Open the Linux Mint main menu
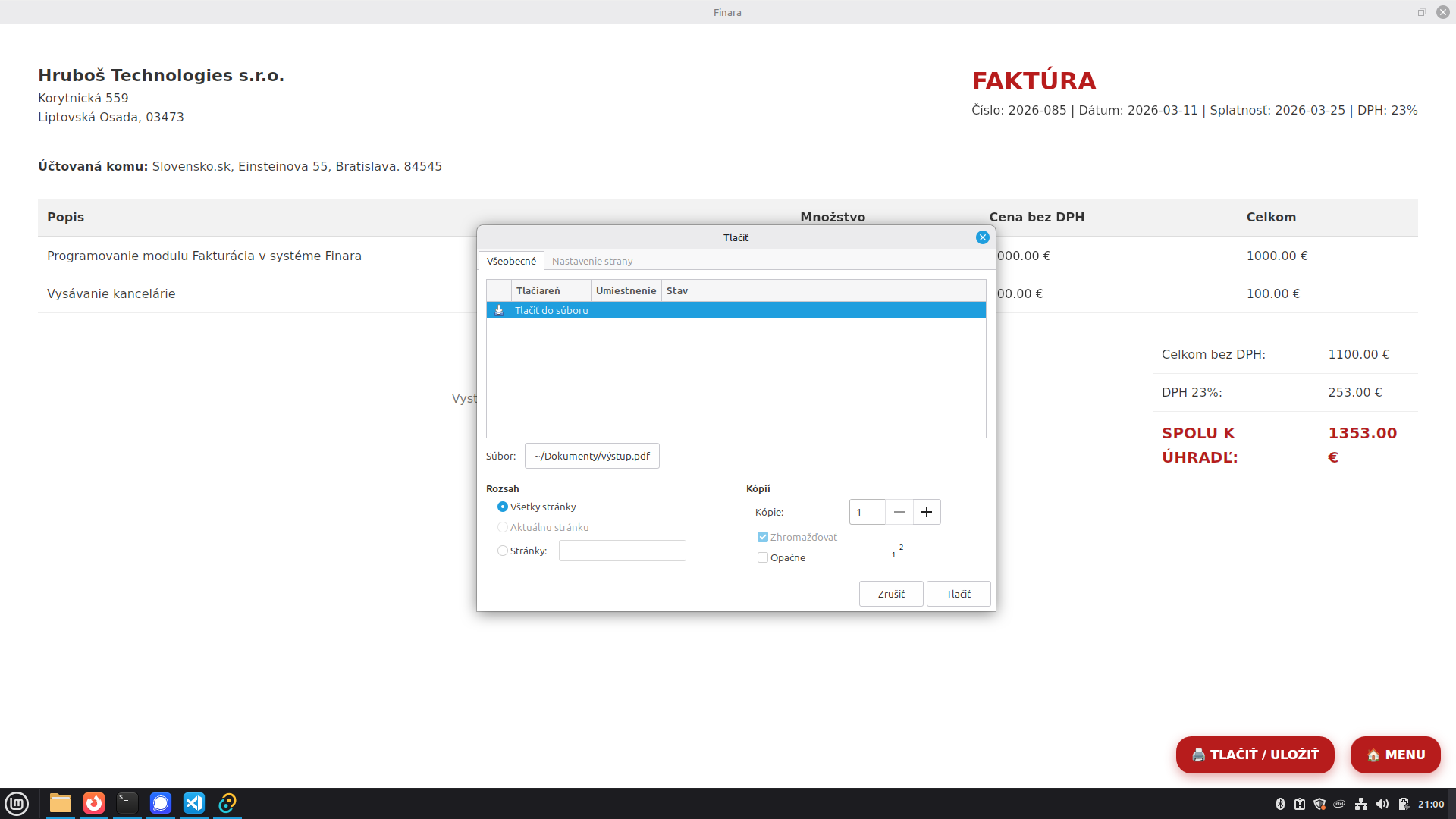 pos(17,803)
